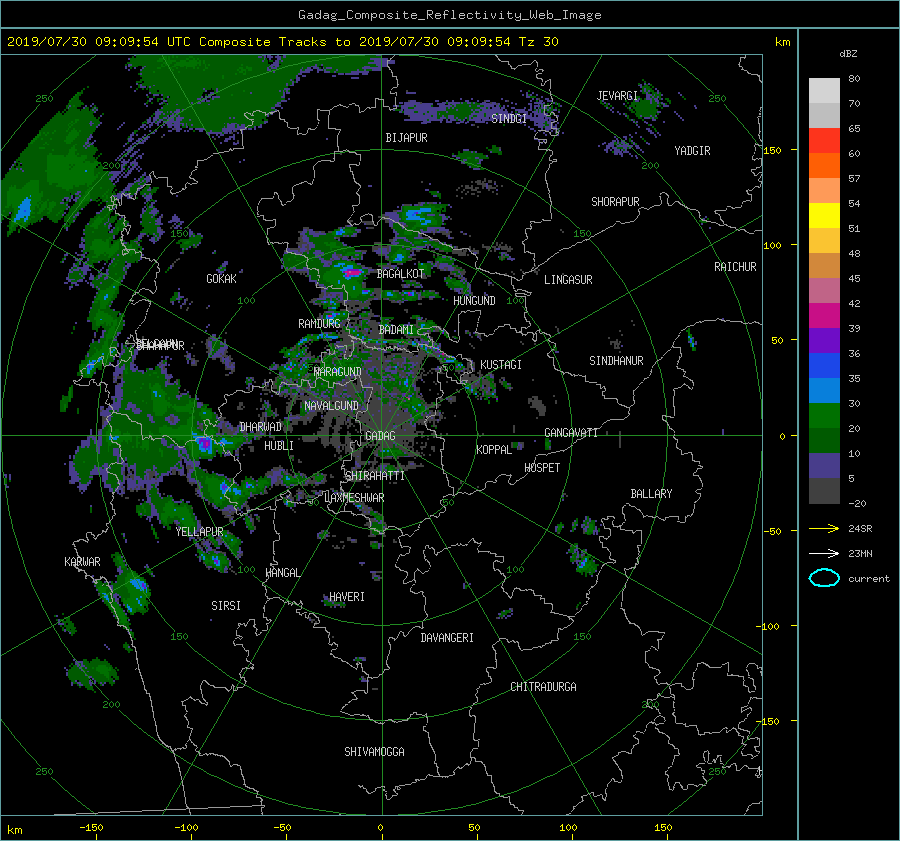Click the LINGASUR city label
The width and height of the screenshot is (900, 841).
coord(568,280)
